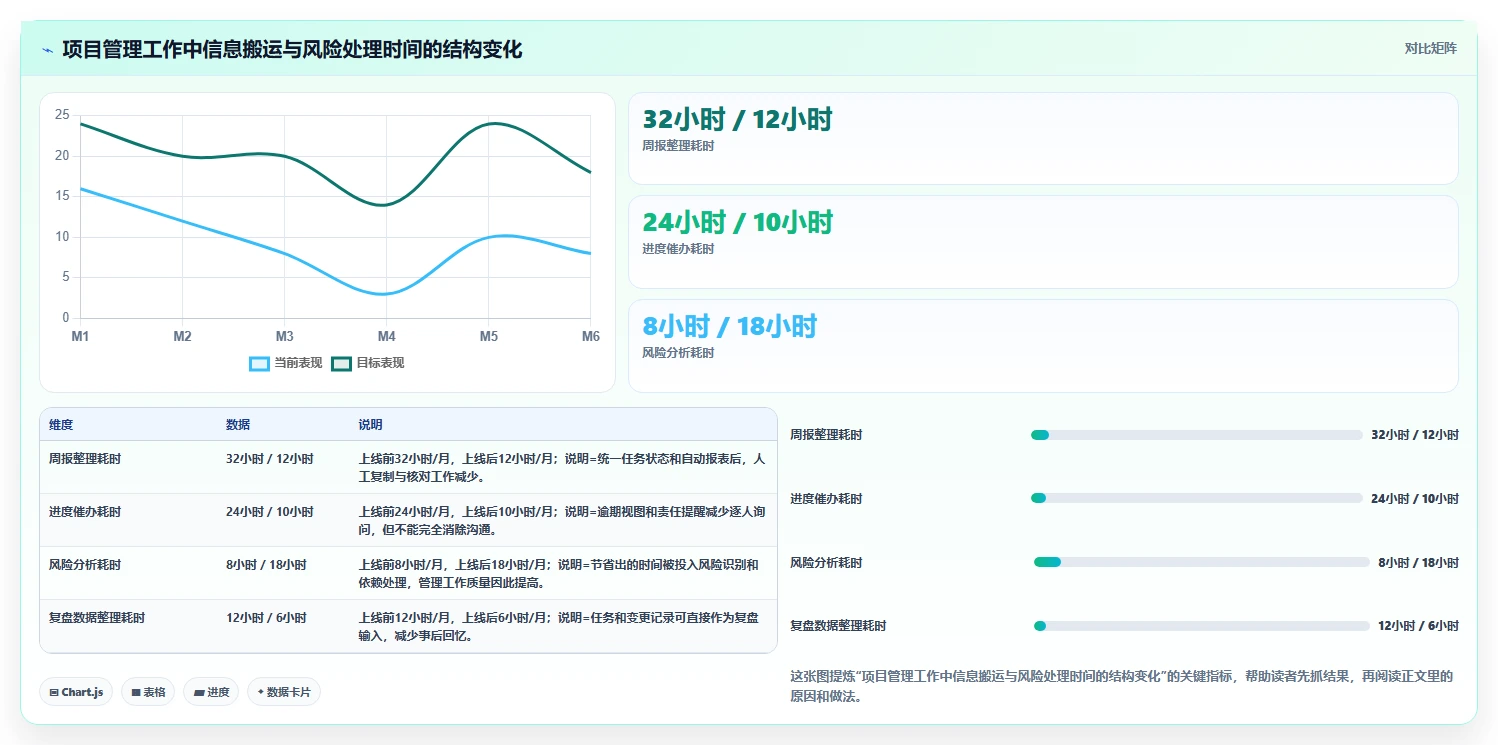The height and width of the screenshot is (745, 1498).
Task: Select the 复盘数据整理耗时 table row label
Action: coord(97,618)
